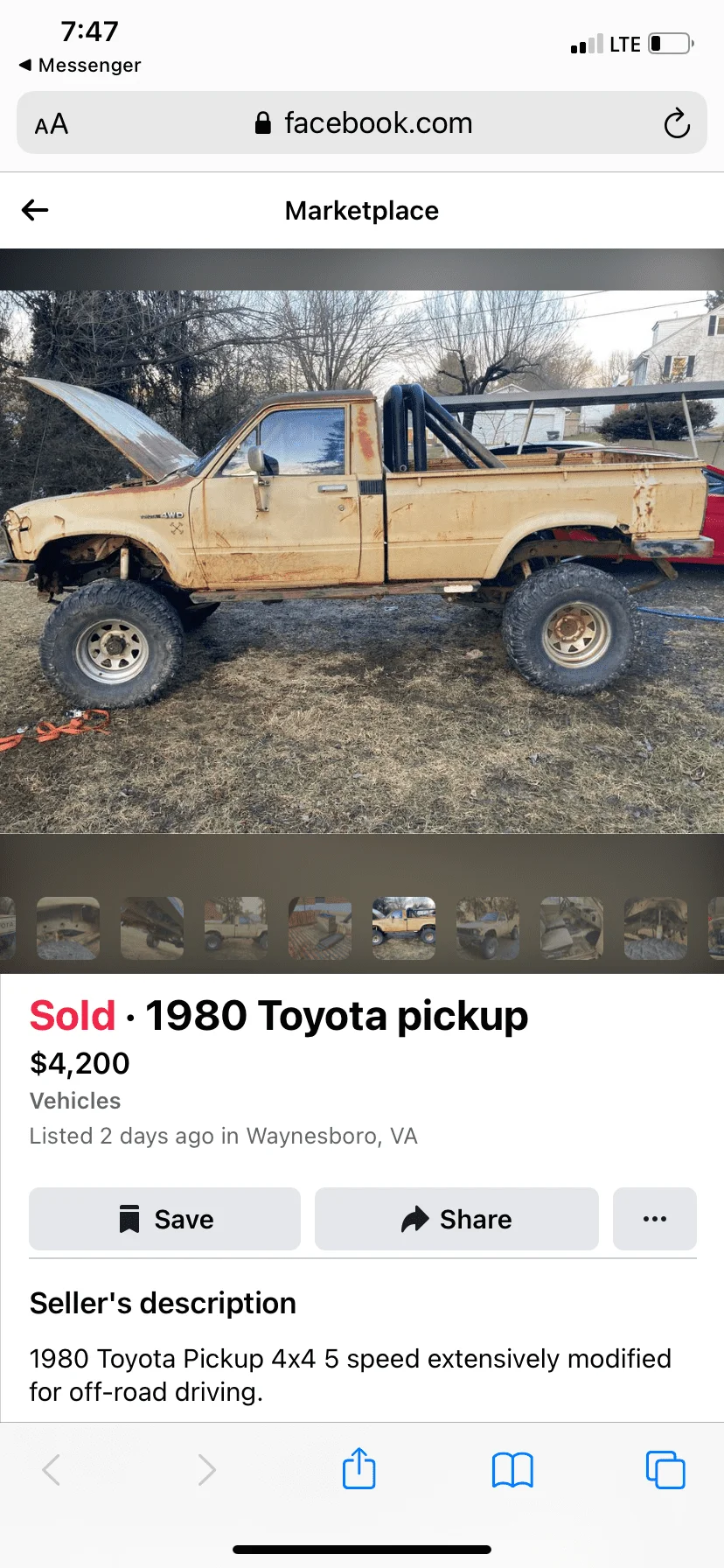
Task: Show Safari open tabs overview
Action: click(x=665, y=1470)
